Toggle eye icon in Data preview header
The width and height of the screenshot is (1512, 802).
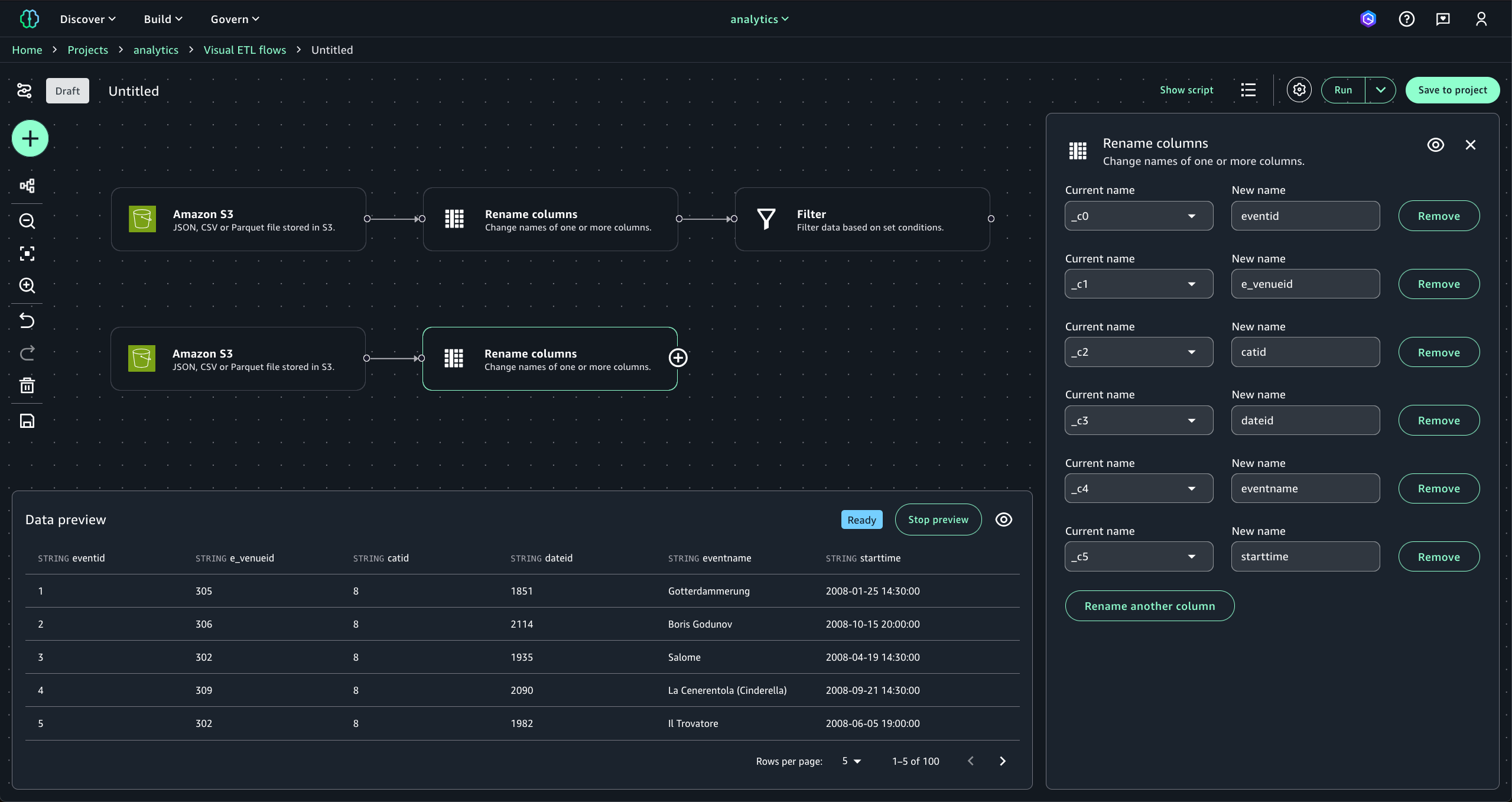(1003, 519)
